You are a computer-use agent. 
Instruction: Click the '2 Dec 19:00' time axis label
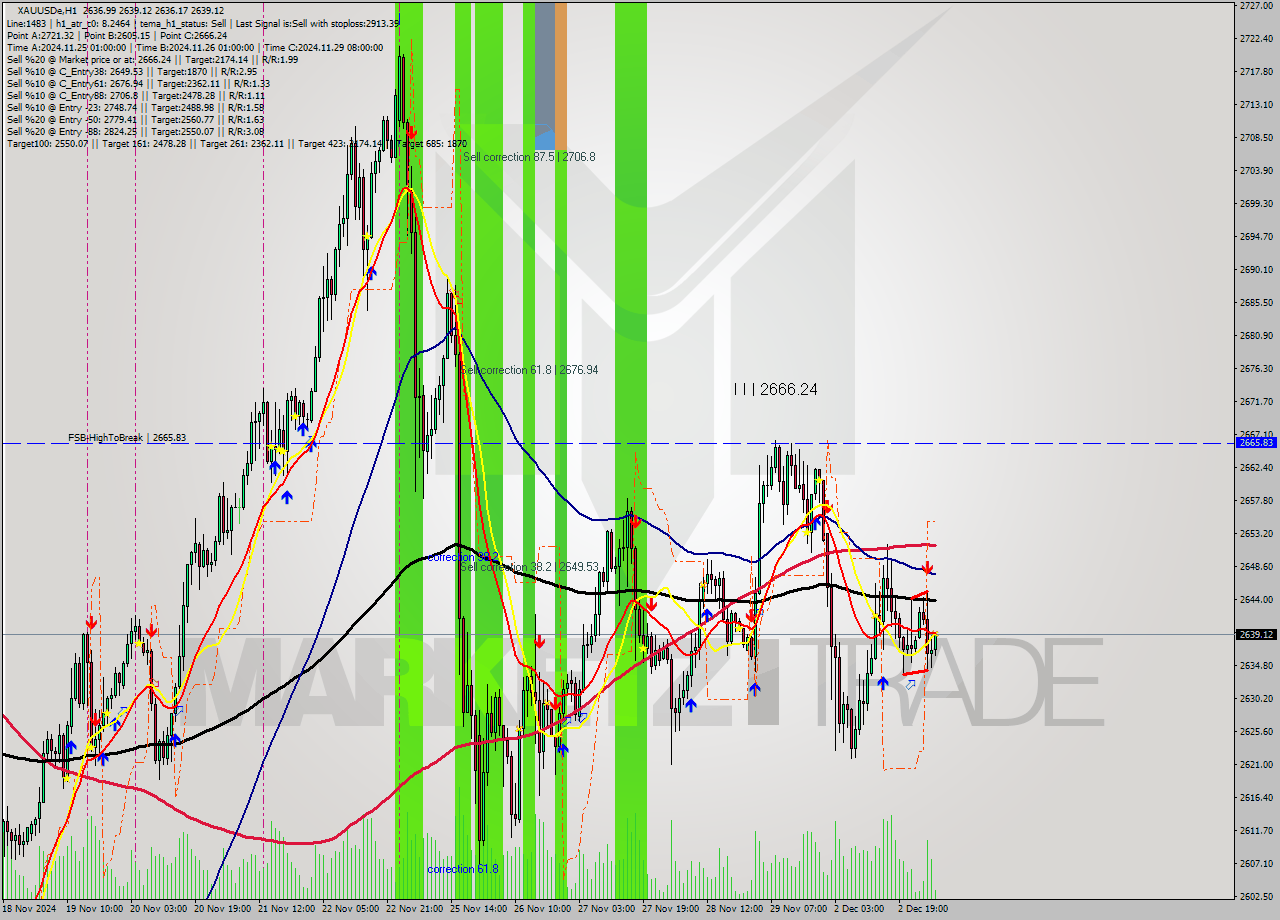(923, 909)
